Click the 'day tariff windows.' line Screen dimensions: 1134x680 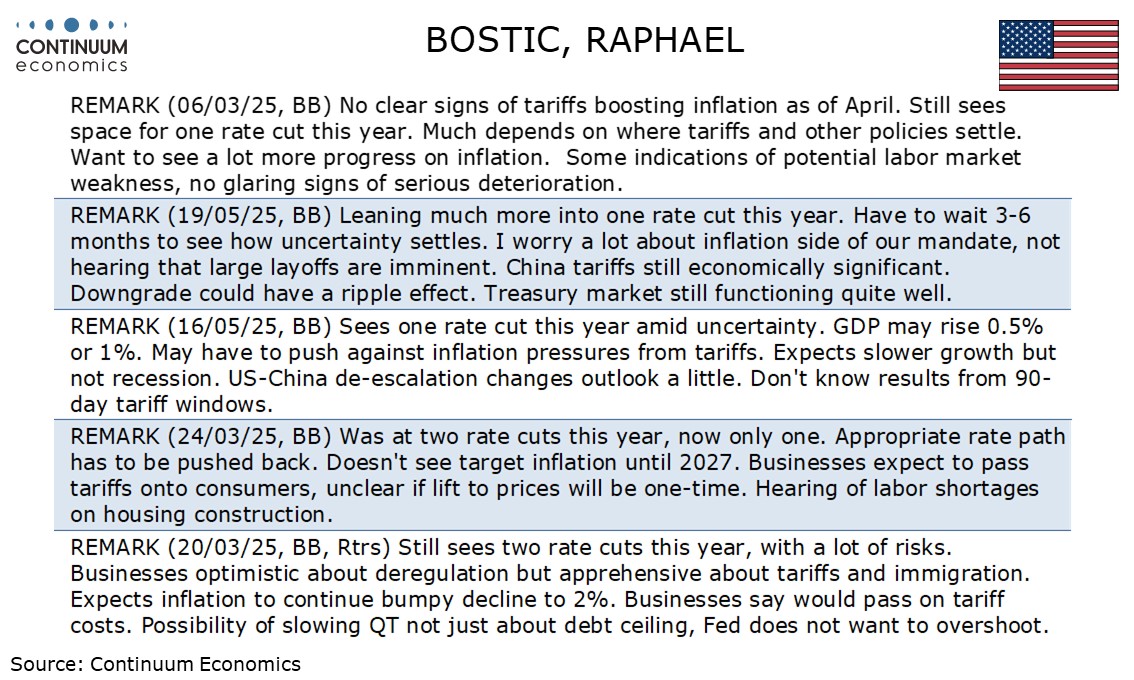point(171,404)
